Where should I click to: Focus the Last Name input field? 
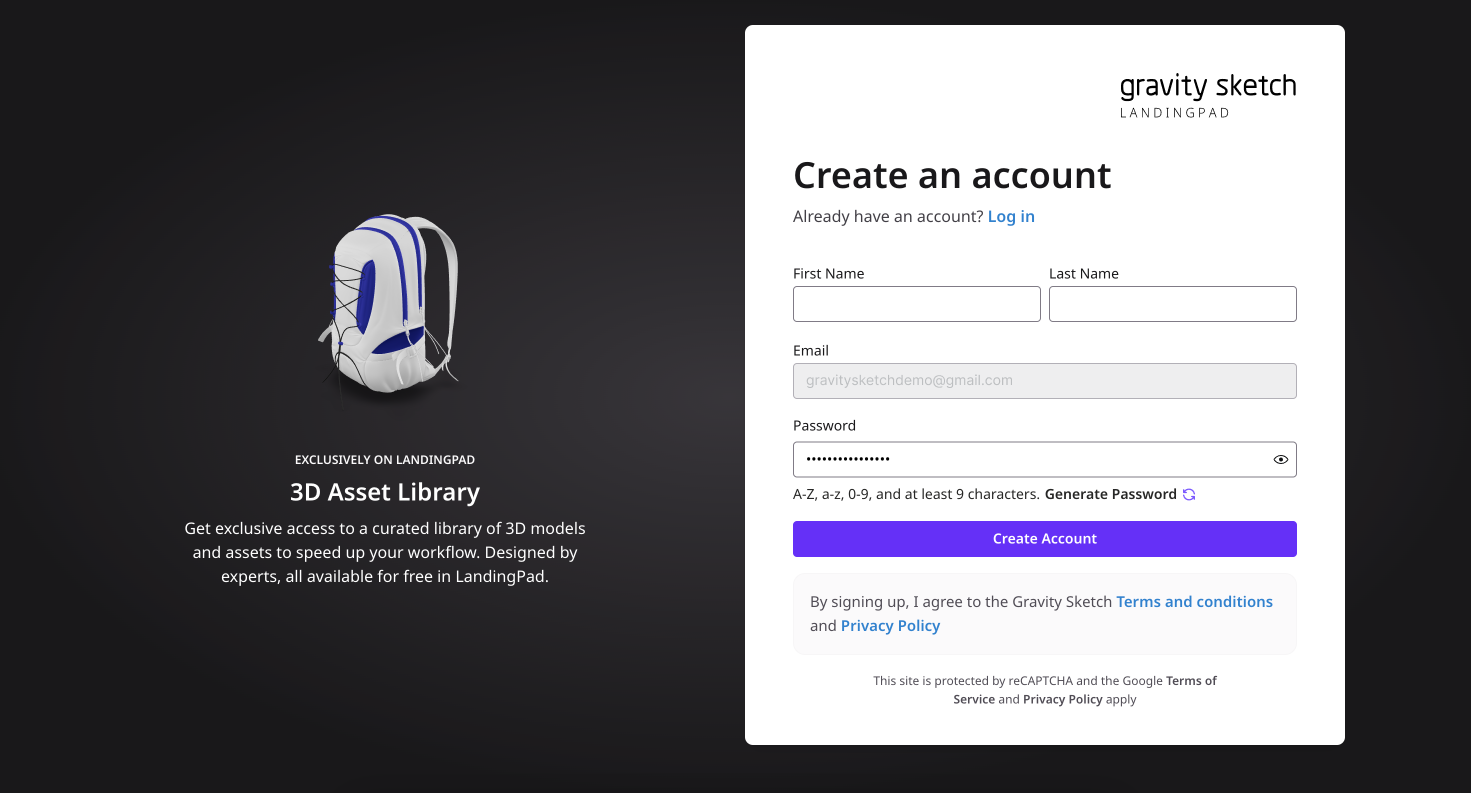point(1173,304)
